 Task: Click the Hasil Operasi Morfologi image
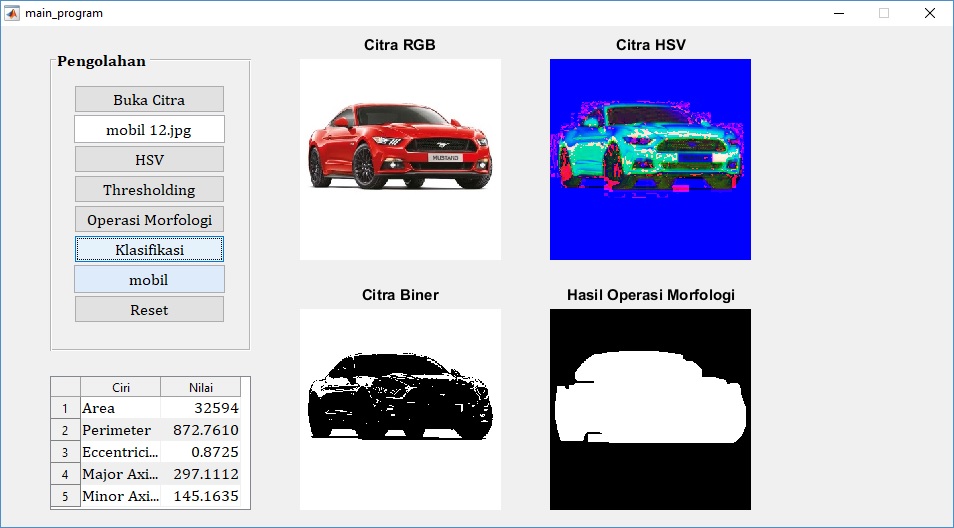650,409
